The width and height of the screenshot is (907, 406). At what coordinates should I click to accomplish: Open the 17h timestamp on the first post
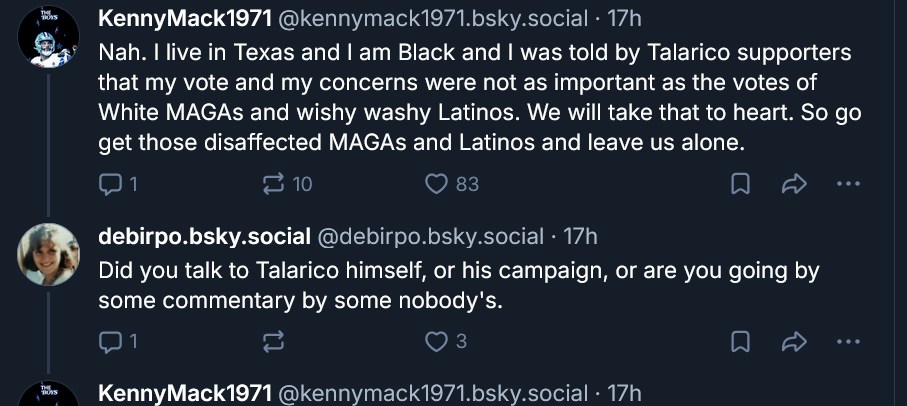[623, 18]
